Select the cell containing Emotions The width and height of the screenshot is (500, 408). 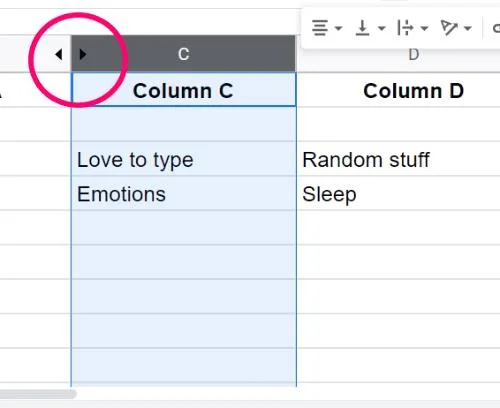click(183, 194)
